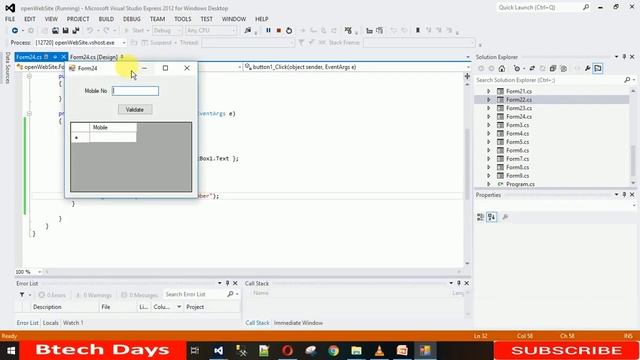
Task: Expand the Form21.cs node
Action: click(489, 91)
